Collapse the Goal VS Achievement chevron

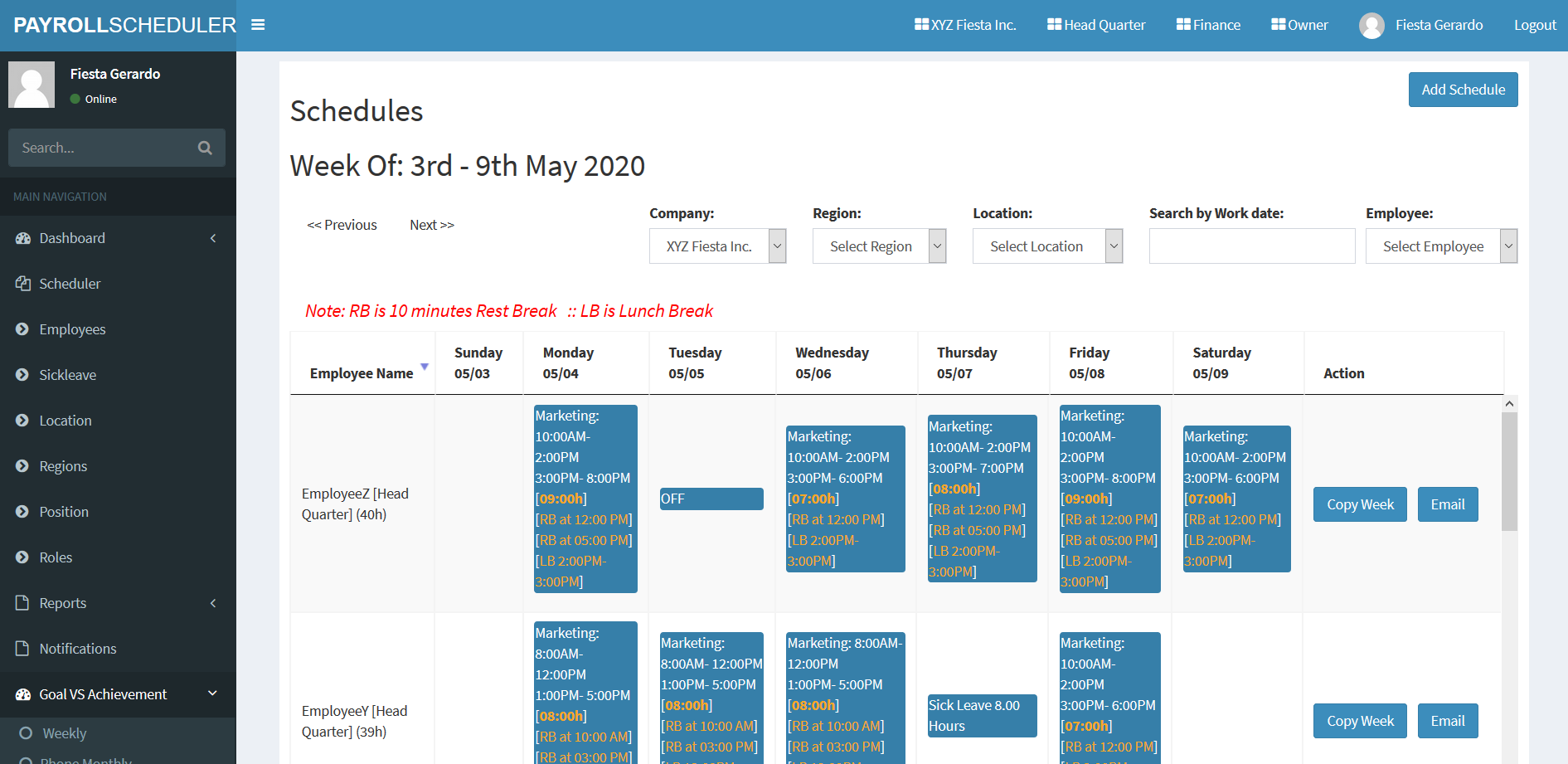click(x=212, y=693)
